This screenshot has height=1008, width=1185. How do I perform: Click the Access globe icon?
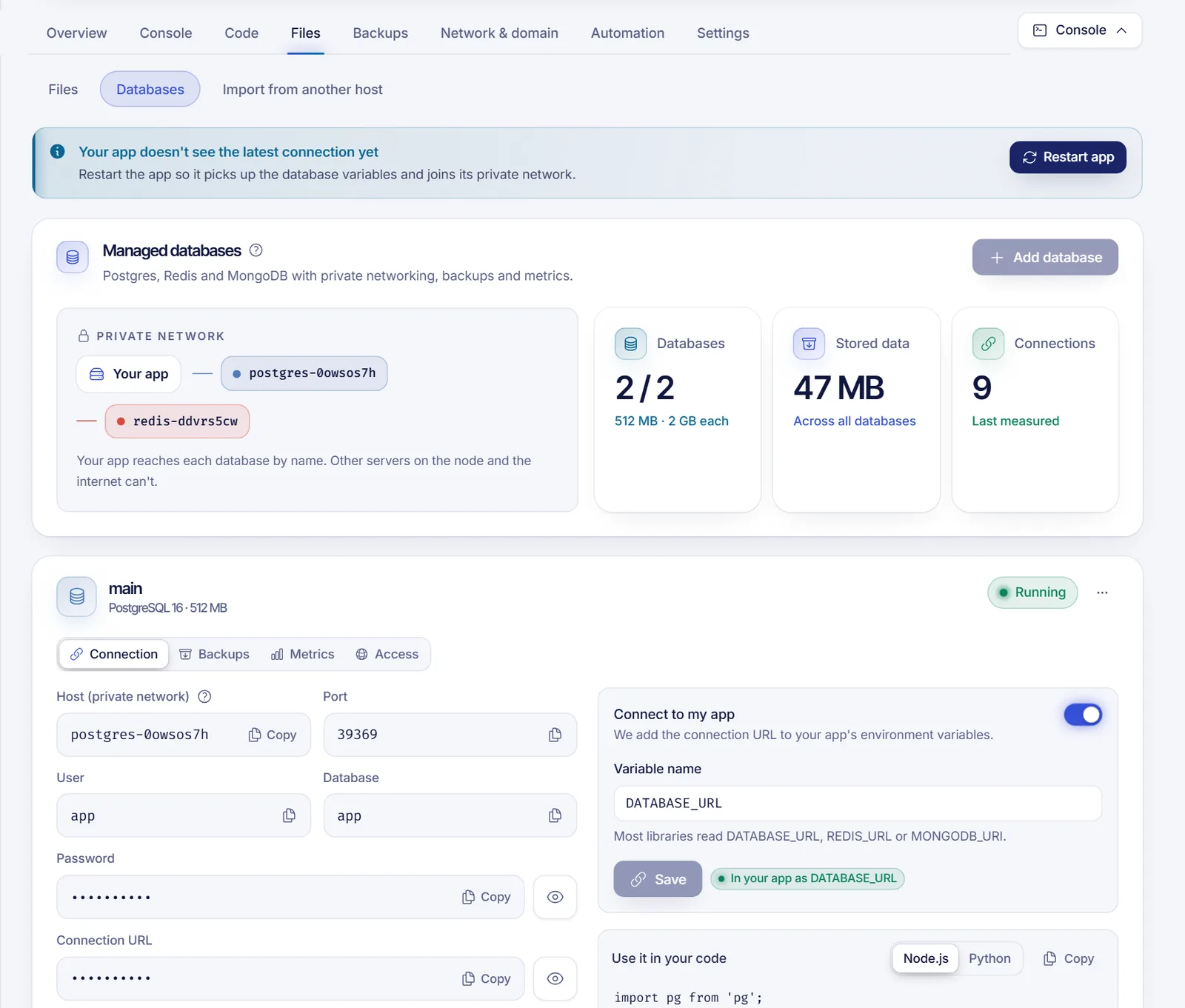[361, 654]
